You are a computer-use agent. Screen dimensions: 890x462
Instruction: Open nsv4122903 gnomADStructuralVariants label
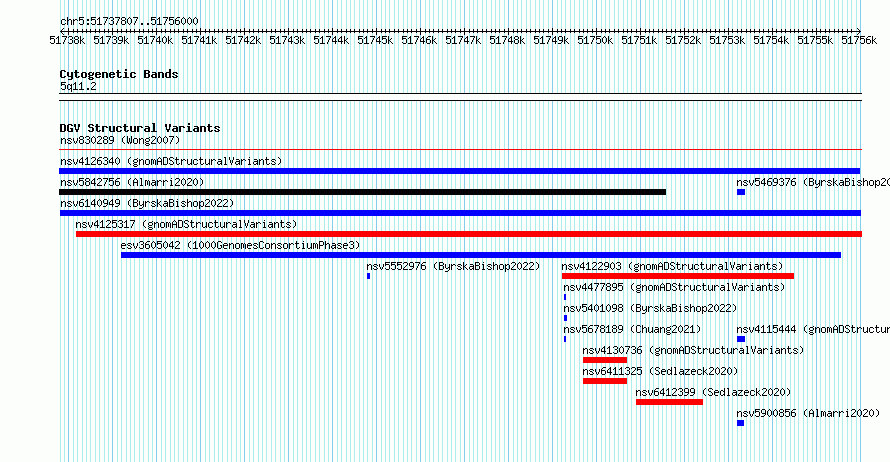pos(672,266)
